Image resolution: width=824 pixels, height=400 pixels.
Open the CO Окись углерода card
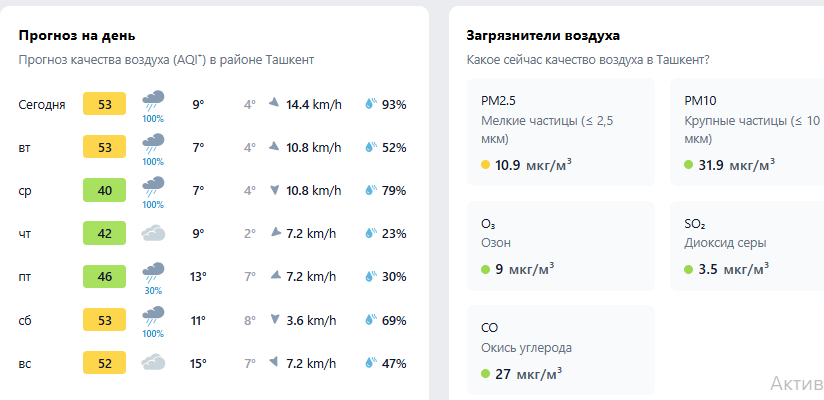coord(560,349)
